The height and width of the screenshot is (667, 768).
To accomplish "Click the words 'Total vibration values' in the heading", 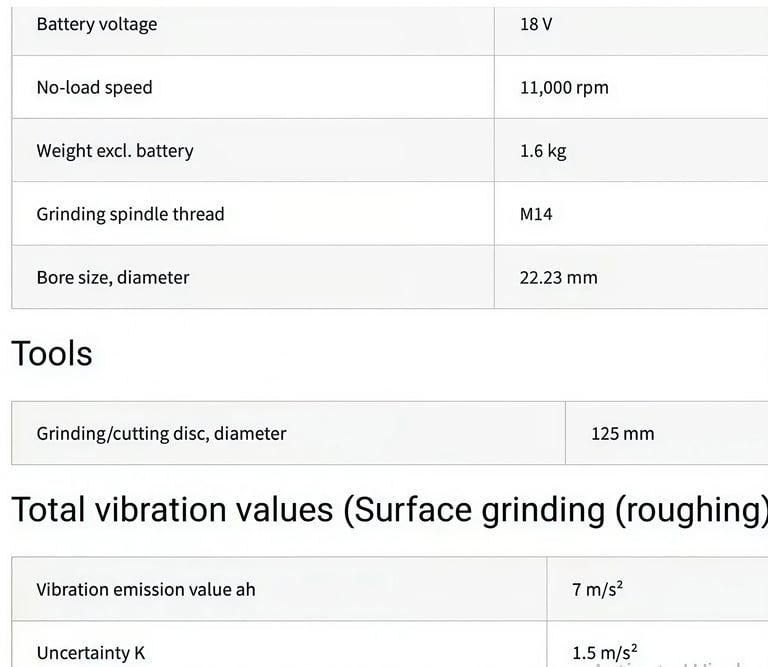I will (172, 510).
